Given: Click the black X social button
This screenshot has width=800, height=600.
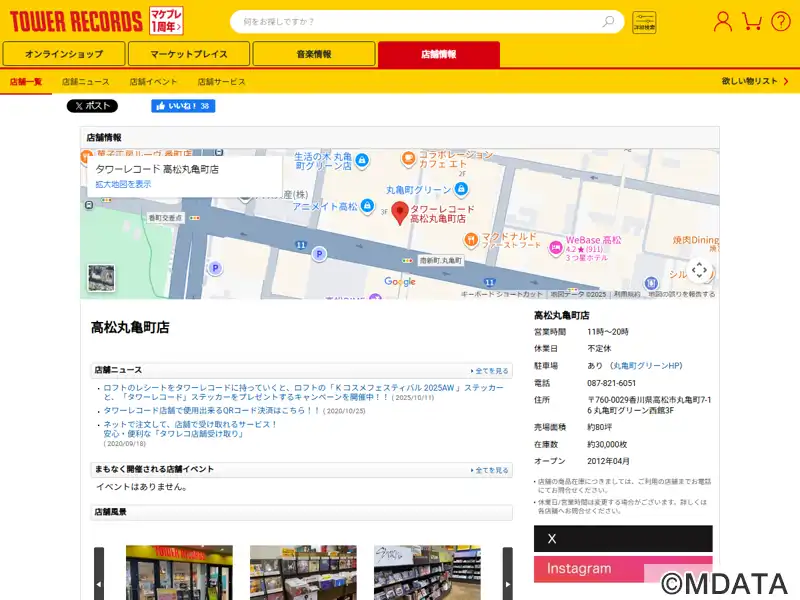Looking at the screenshot, I should point(623,538).
